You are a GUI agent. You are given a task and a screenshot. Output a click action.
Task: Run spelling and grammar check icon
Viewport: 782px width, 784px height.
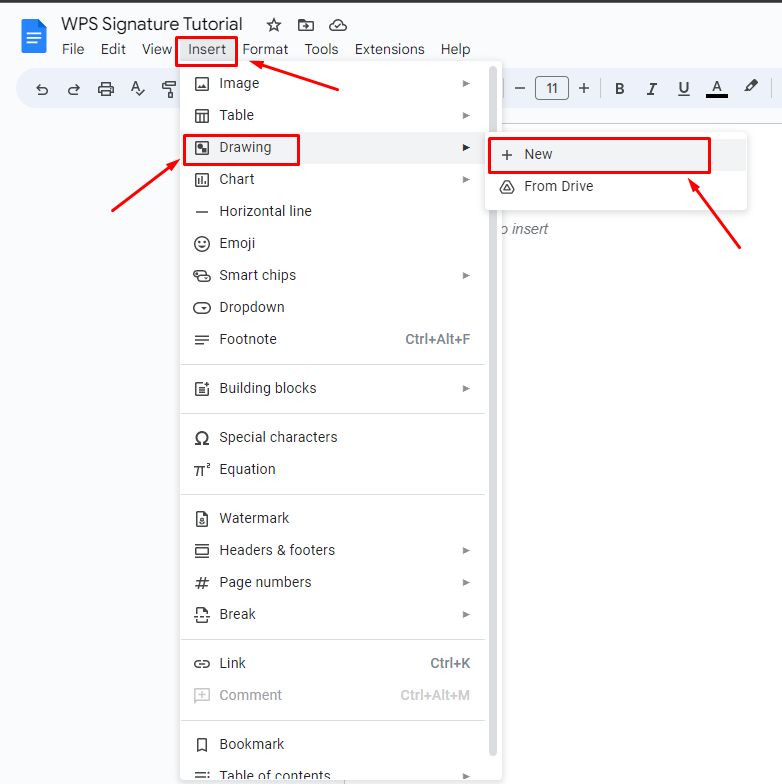pyautogui.click(x=138, y=89)
